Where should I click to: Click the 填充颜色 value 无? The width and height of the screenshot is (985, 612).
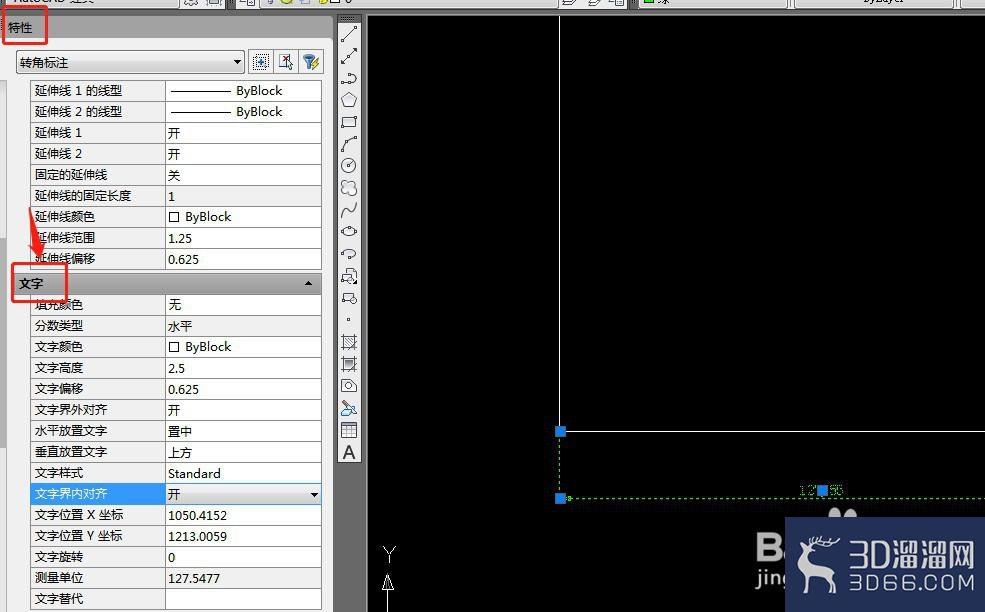[243, 305]
